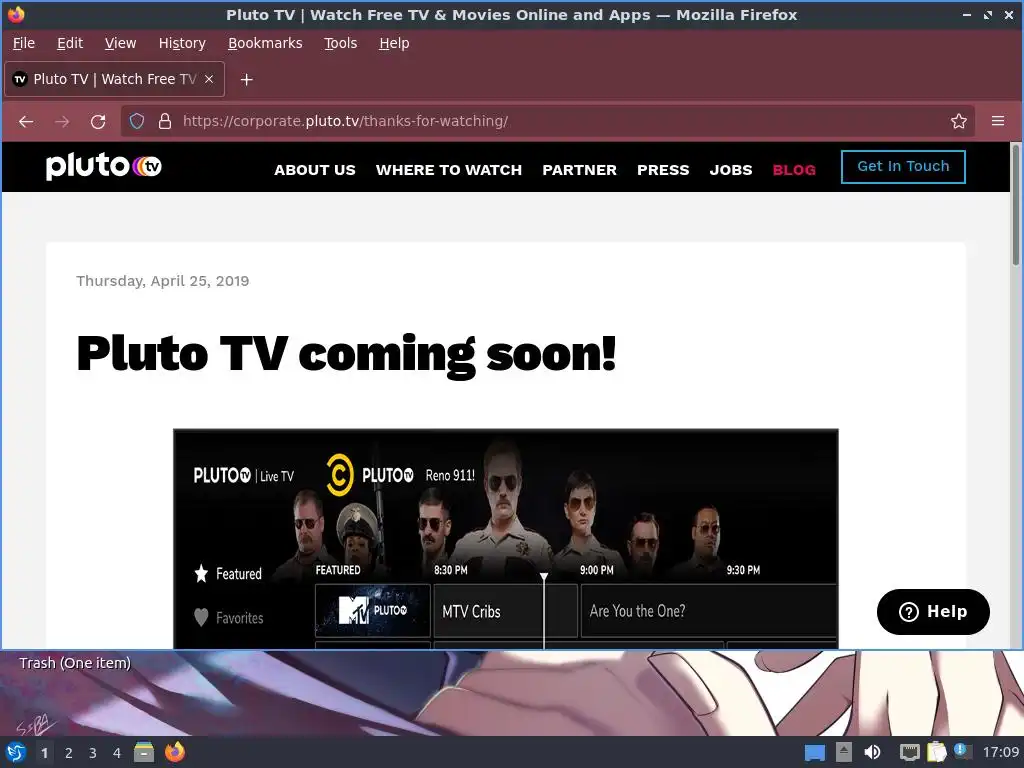Click the Firefox icon in title bar
Screen dimensions: 1024x768
[x=16, y=14]
